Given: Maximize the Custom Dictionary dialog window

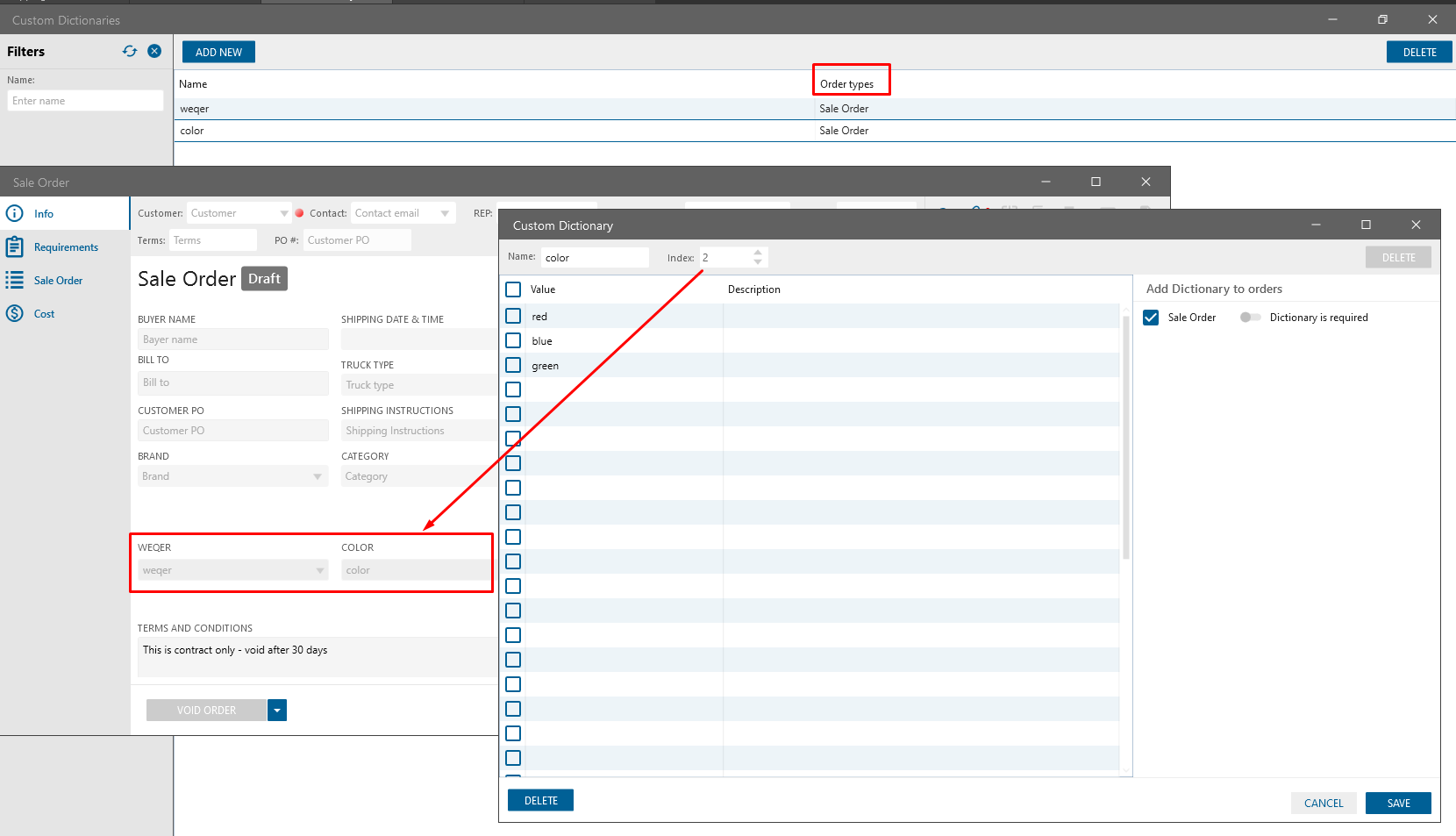Looking at the screenshot, I should pyautogui.click(x=1366, y=225).
